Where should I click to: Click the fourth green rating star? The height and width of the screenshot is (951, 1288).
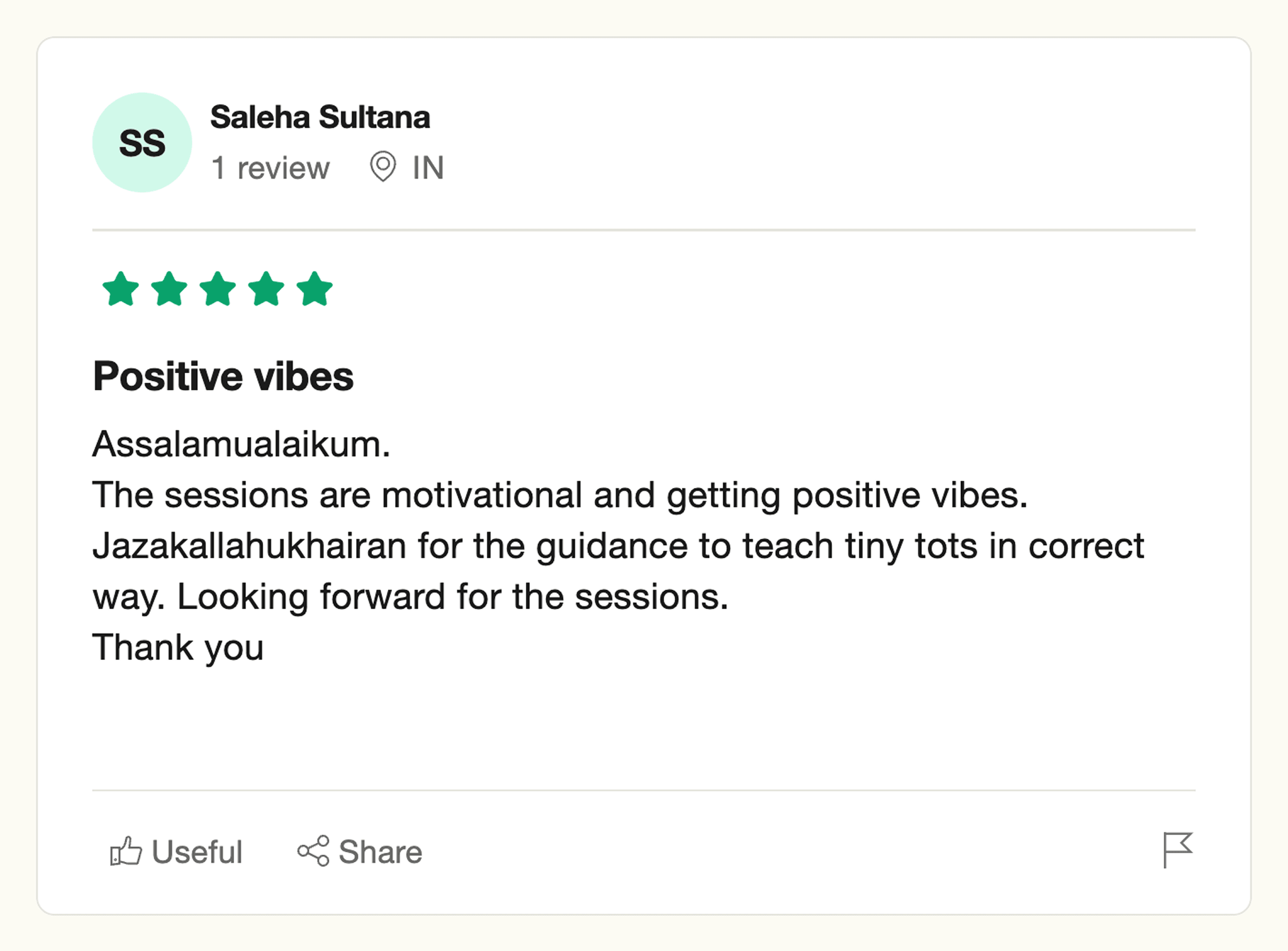coord(266,289)
